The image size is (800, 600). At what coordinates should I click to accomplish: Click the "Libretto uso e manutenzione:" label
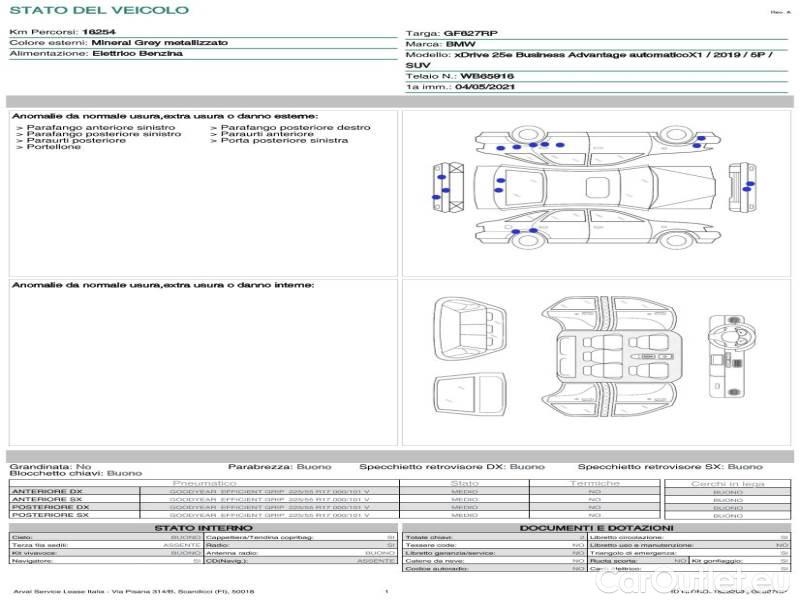click(x=641, y=545)
